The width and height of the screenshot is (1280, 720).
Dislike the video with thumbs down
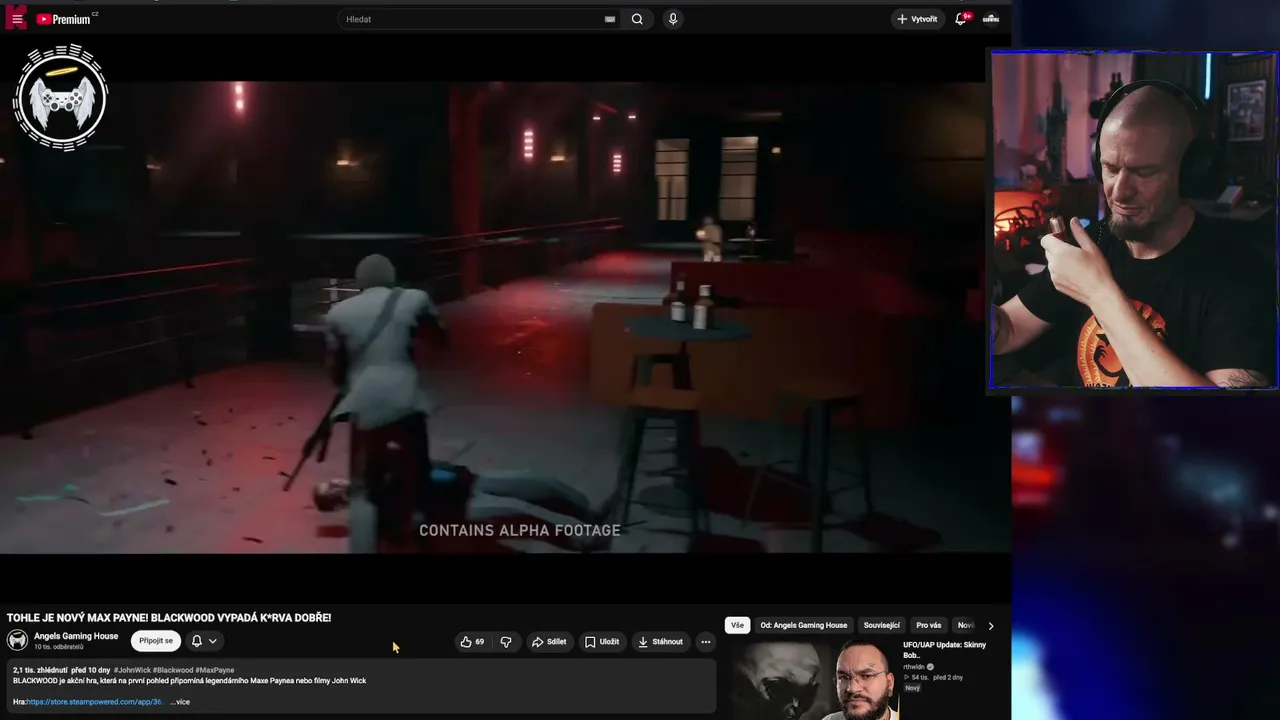tap(506, 642)
